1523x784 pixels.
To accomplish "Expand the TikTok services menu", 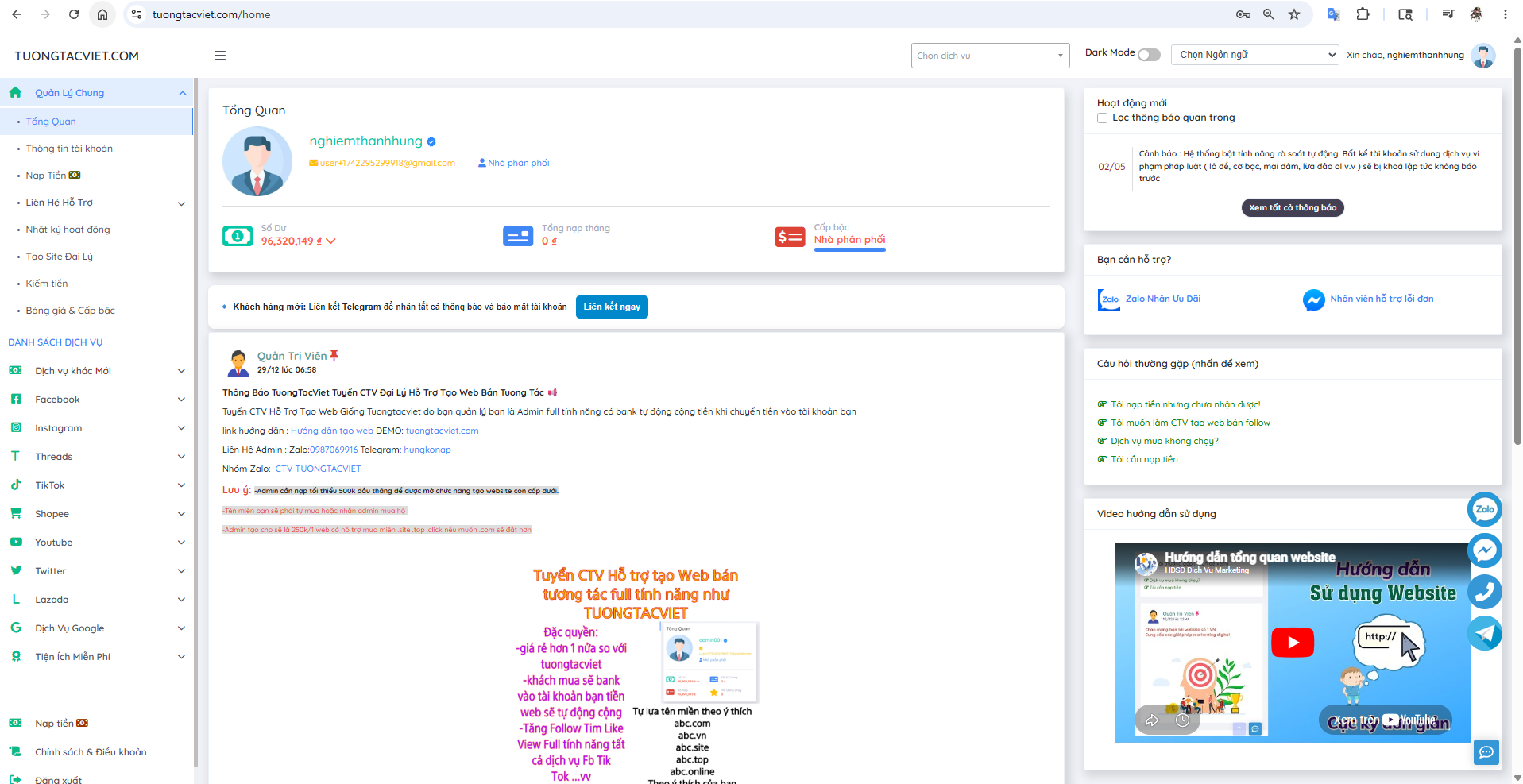I will (x=181, y=485).
